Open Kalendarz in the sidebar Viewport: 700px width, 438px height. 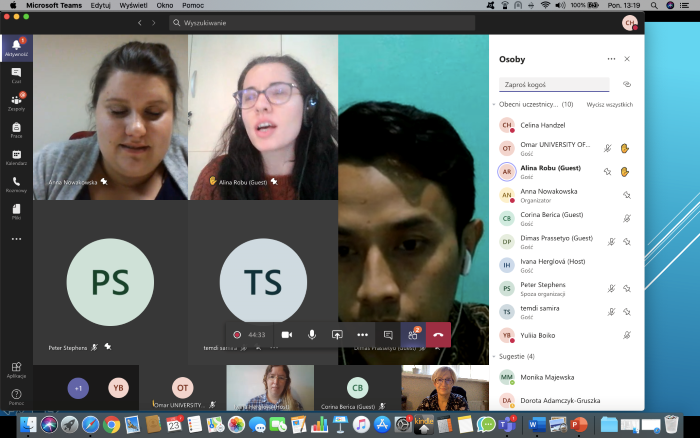(16, 156)
